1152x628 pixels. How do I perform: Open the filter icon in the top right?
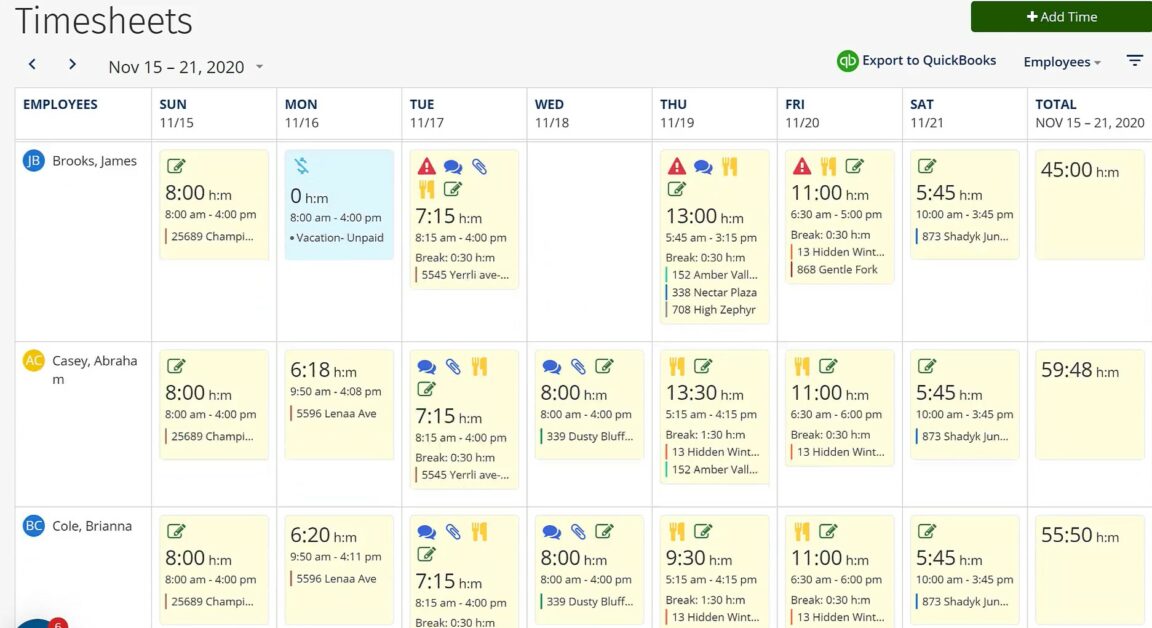[x=1134, y=60]
